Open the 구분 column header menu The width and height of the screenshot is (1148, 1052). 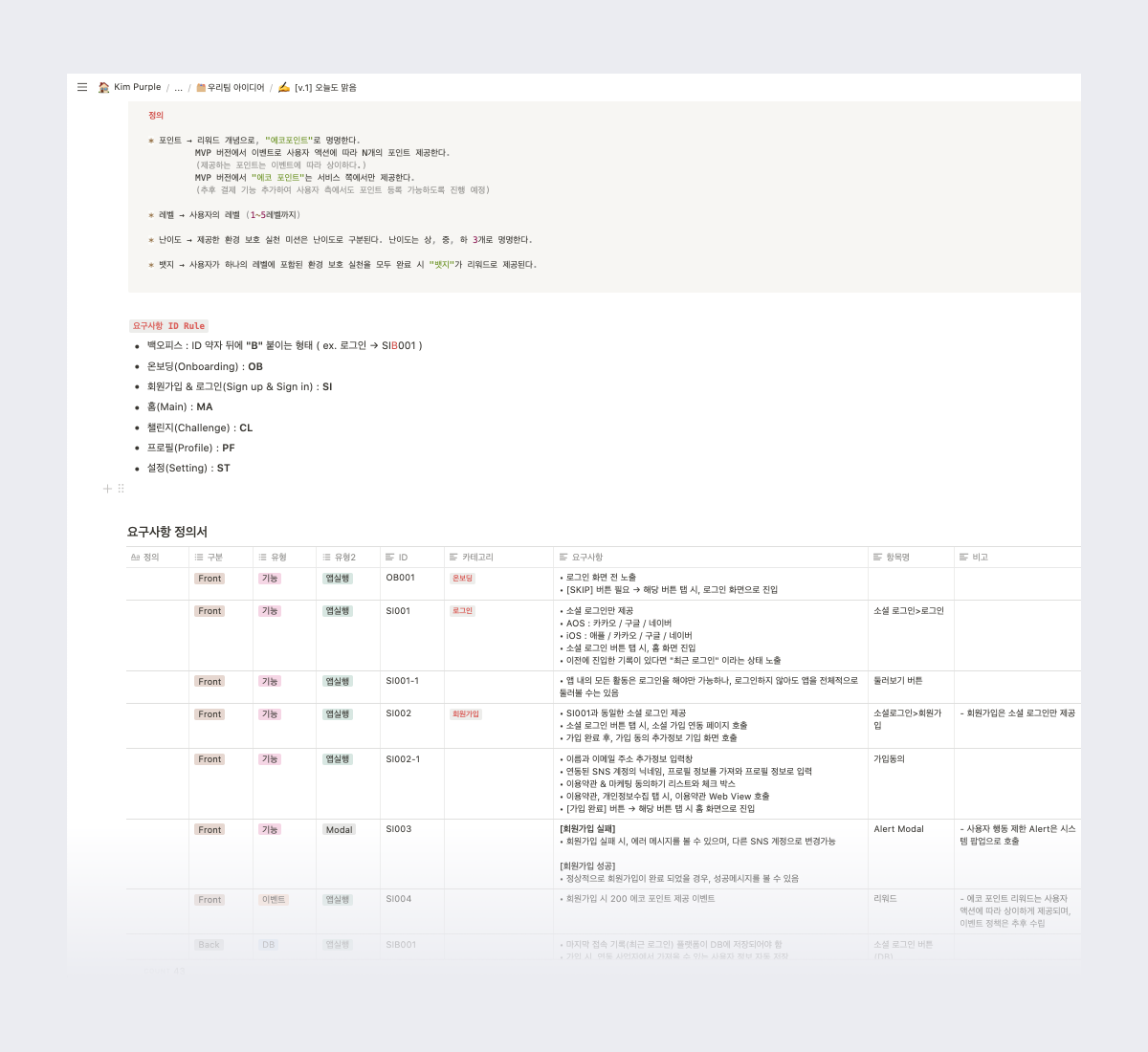click(x=221, y=557)
